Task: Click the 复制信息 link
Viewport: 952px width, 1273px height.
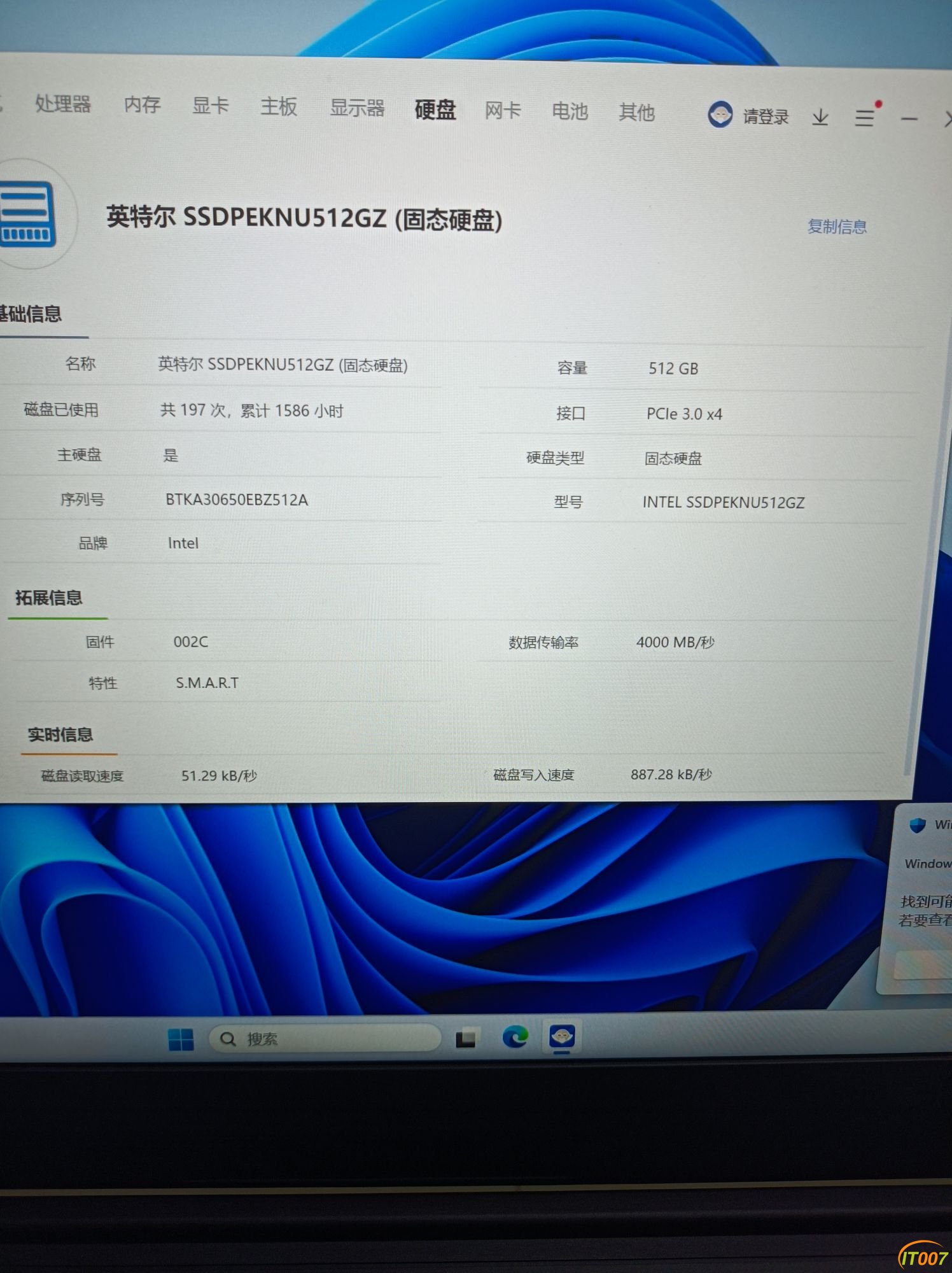Action: click(837, 227)
